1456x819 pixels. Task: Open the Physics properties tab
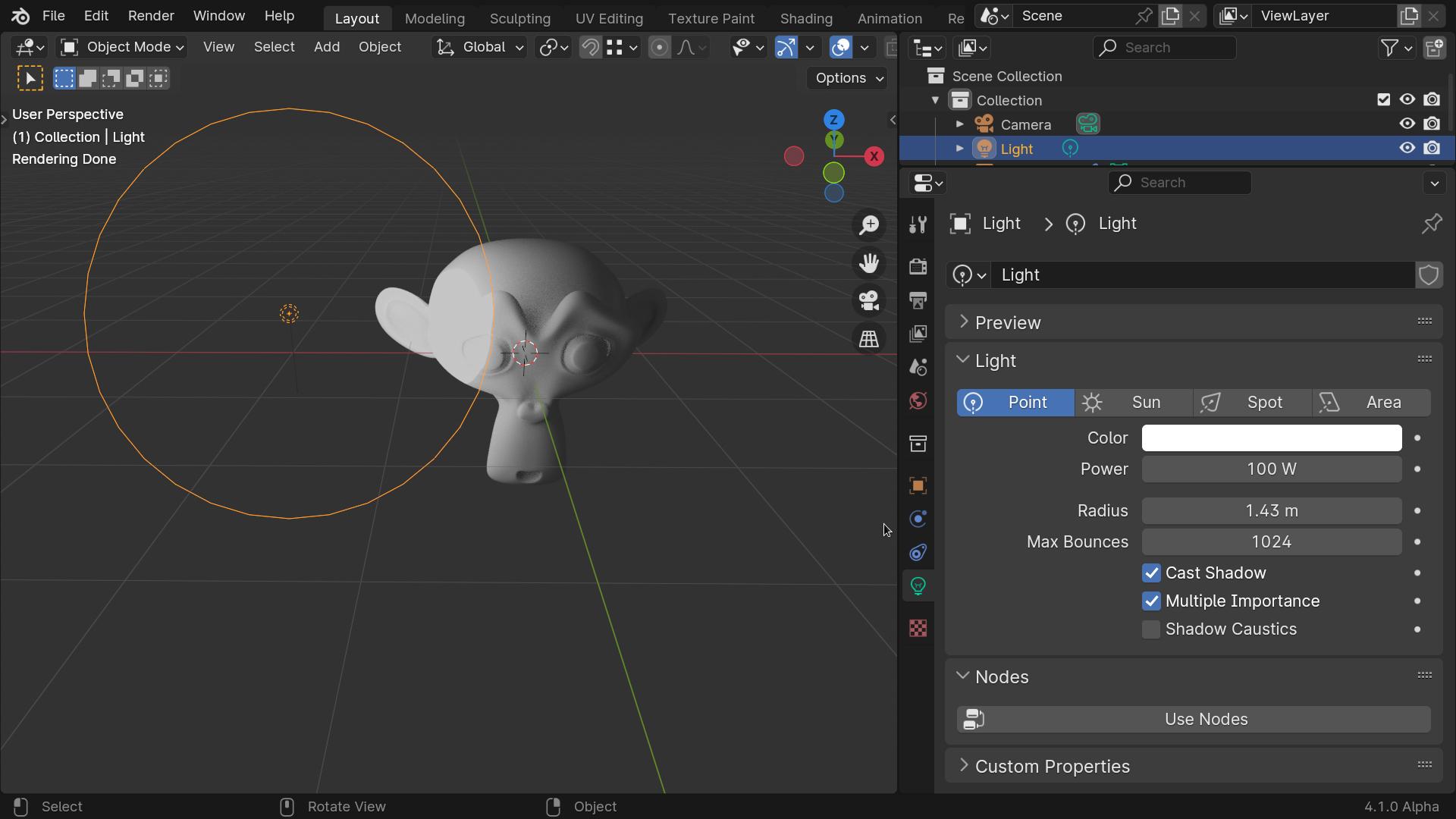918,519
